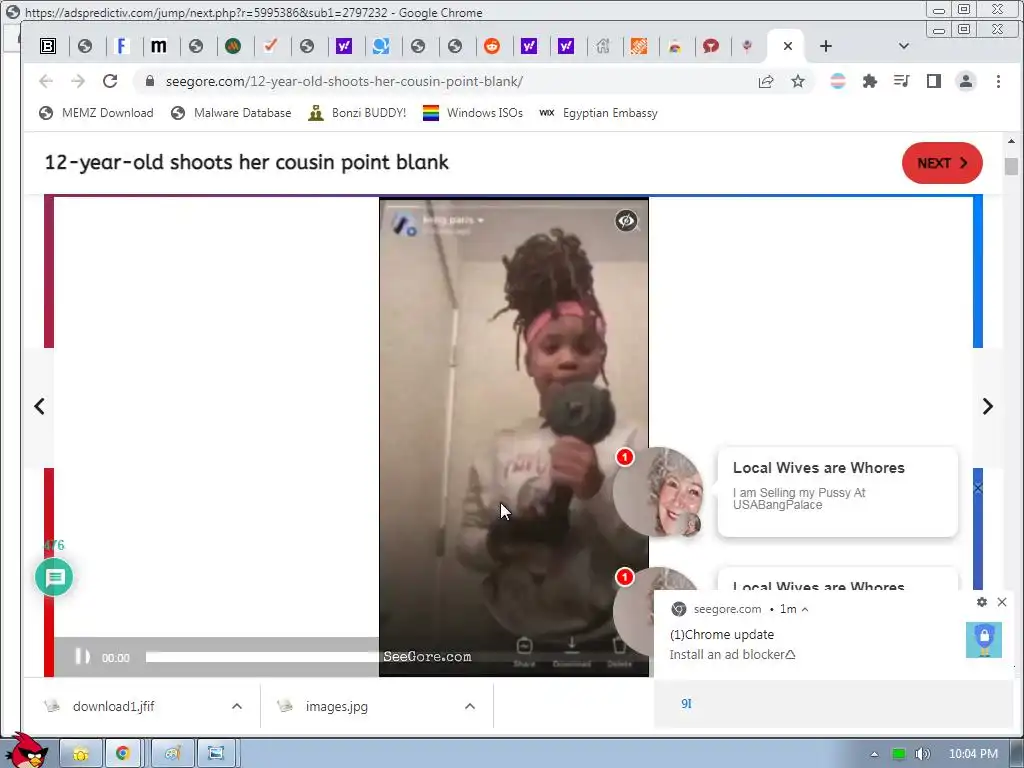This screenshot has height=768, width=1024.
Task: Open notification settings gear icon
Action: [x=982, y=602]
